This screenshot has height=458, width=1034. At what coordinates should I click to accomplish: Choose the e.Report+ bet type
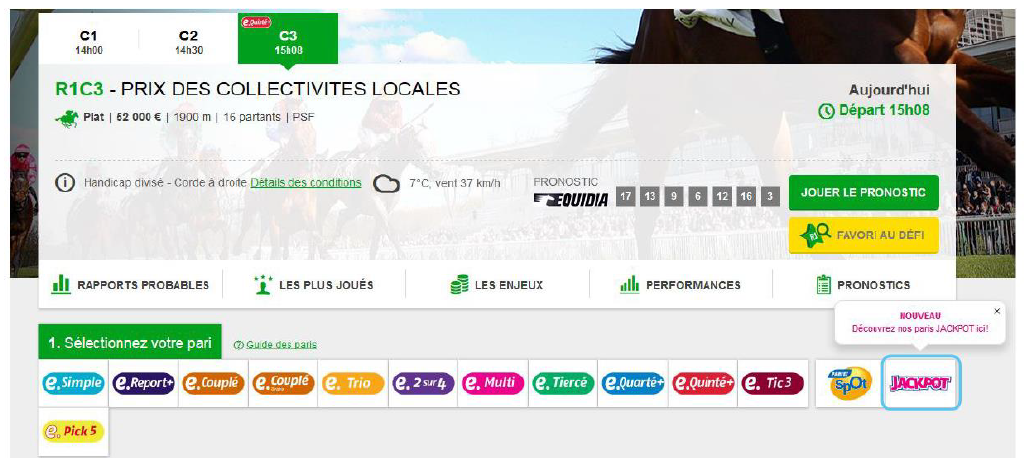coord(143,383)
